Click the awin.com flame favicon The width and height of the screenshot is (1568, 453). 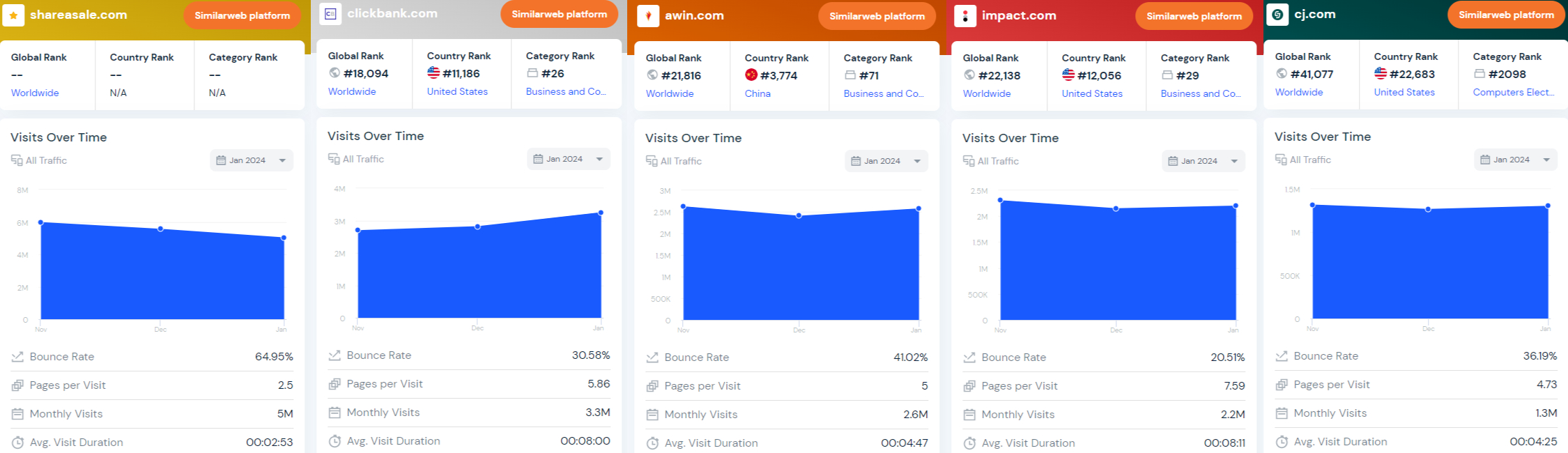[x=648, y=16]
